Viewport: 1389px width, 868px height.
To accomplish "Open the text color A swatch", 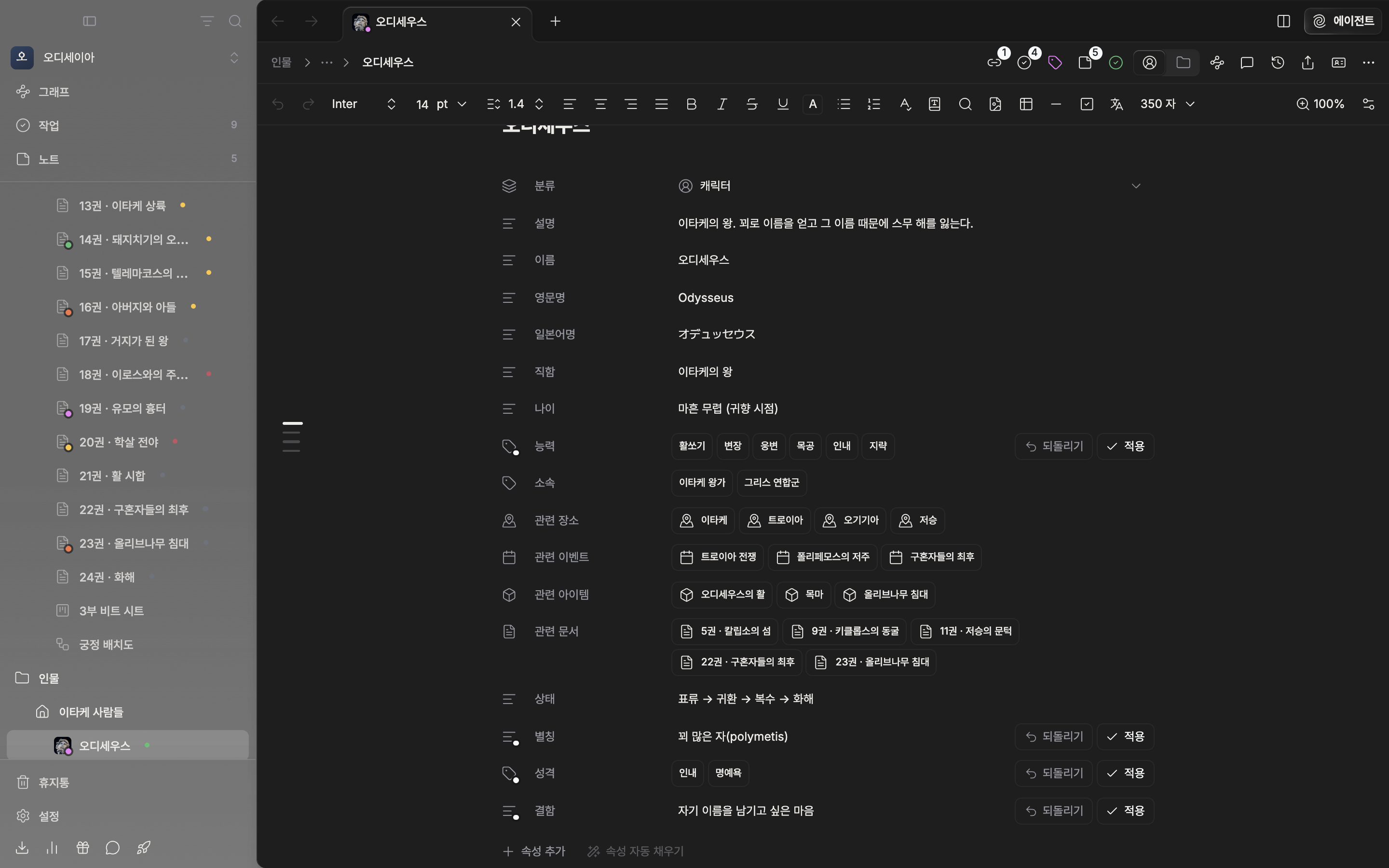I will pos(813,104).
